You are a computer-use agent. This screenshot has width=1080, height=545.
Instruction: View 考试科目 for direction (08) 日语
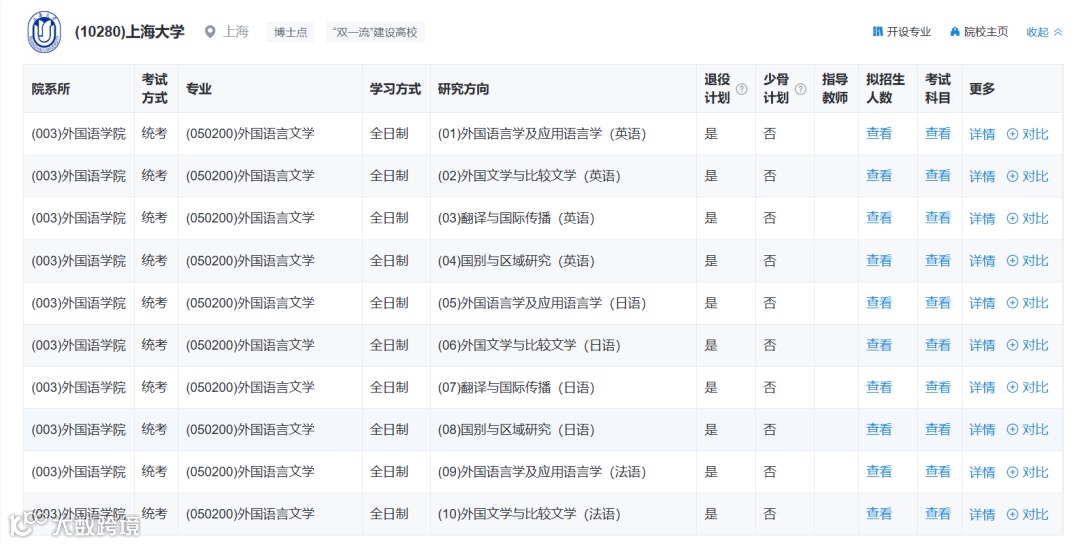(937, 429)
